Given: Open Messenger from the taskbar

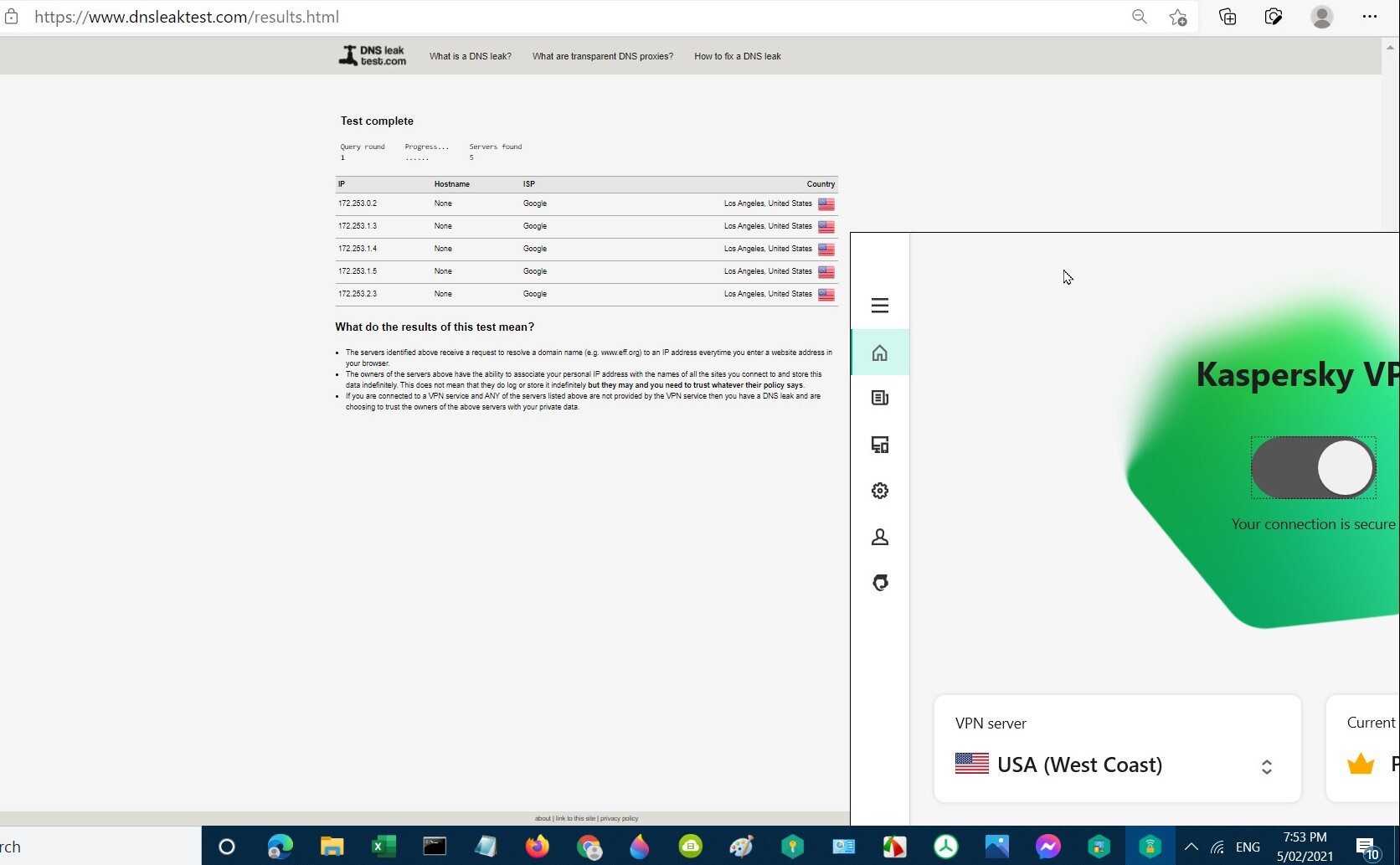Looking at the screenshot, I should tap(1047, 847).
